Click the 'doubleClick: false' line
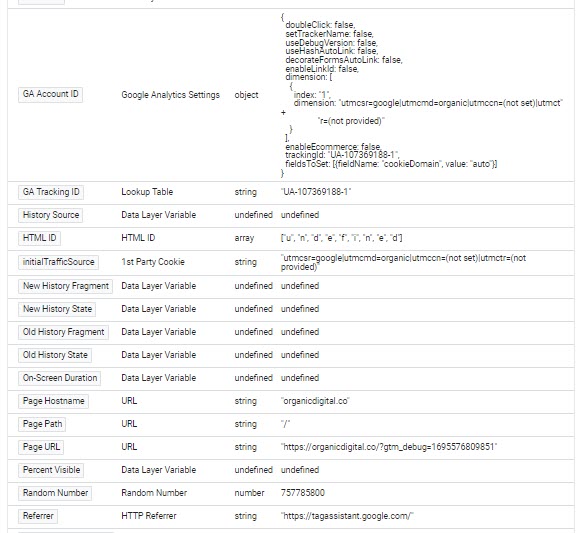The image size is (584, 533). [x=320, y=25]
